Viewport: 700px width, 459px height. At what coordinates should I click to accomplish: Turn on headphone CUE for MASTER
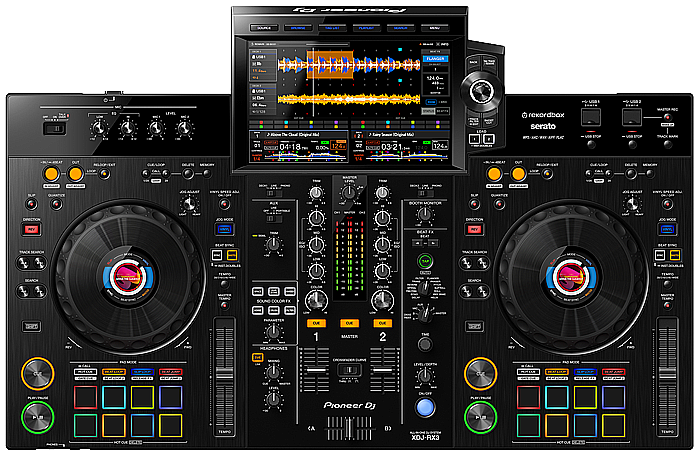tap(350, 323)
